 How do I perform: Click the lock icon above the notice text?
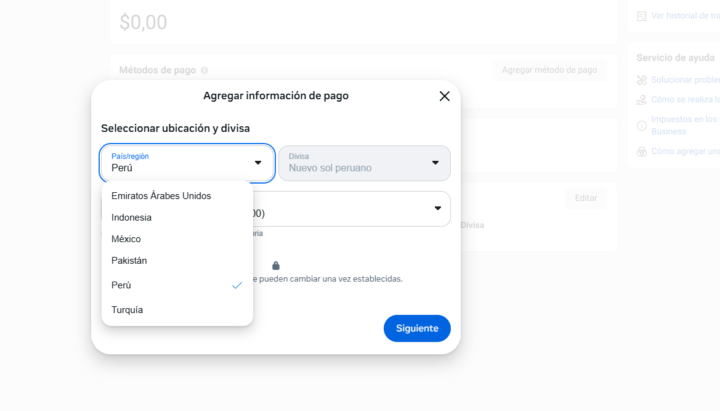tap(276, 265)
